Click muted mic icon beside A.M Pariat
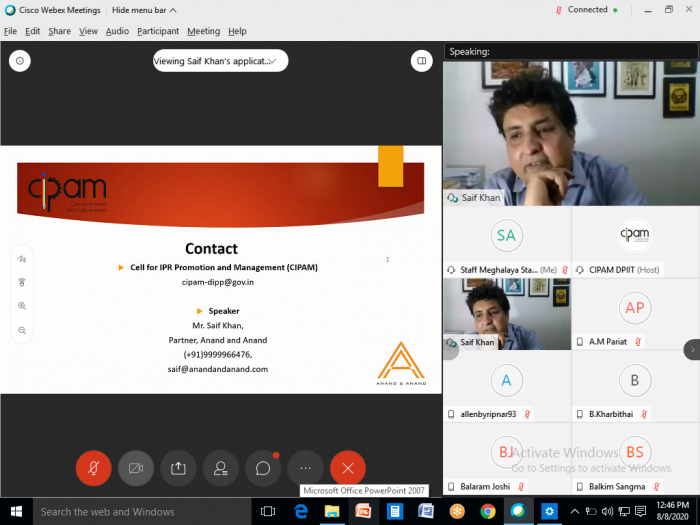The height and width of the screenshot is (525, 700). tap(638, 342)
